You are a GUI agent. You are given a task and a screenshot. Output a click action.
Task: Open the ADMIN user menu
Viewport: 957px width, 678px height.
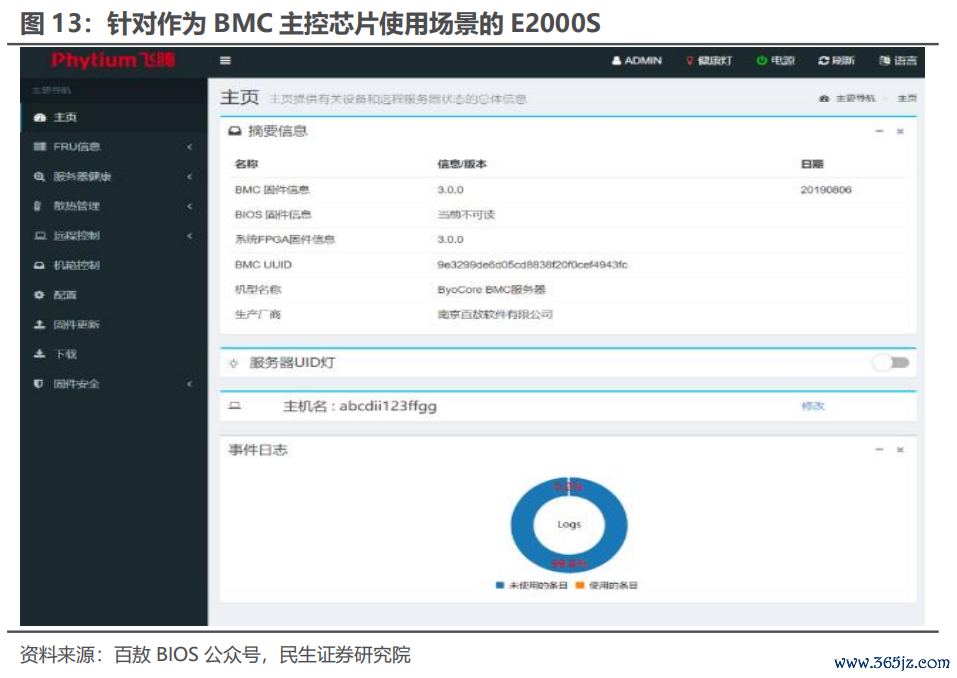(x=637, y=60)
